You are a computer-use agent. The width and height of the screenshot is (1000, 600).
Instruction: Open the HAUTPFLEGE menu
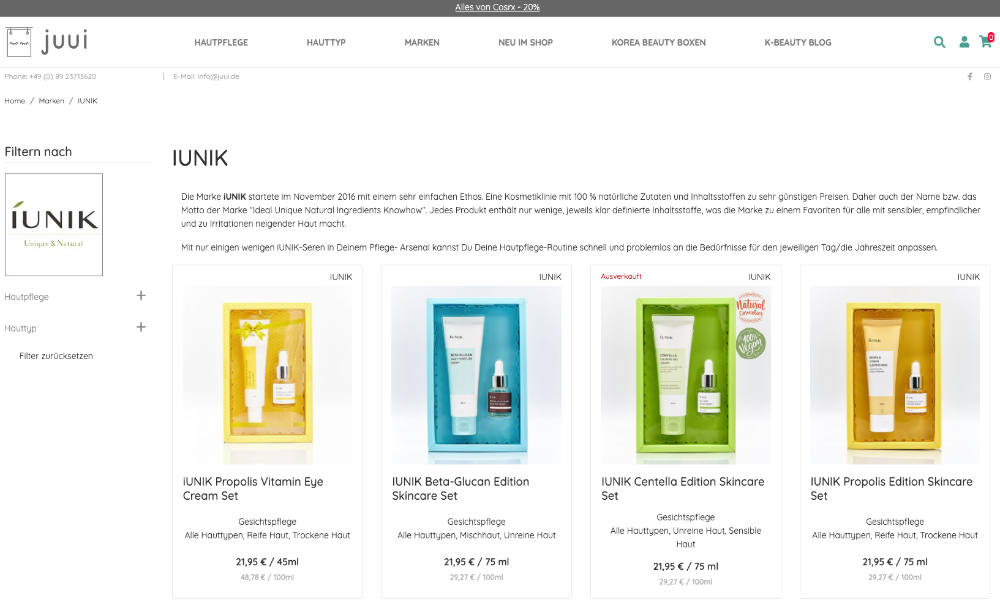(x=221, y=43)
